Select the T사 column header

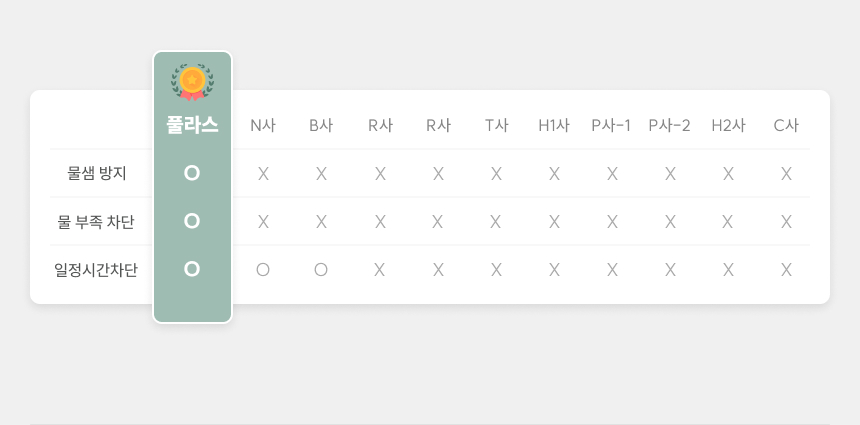[x=496, y=126]
